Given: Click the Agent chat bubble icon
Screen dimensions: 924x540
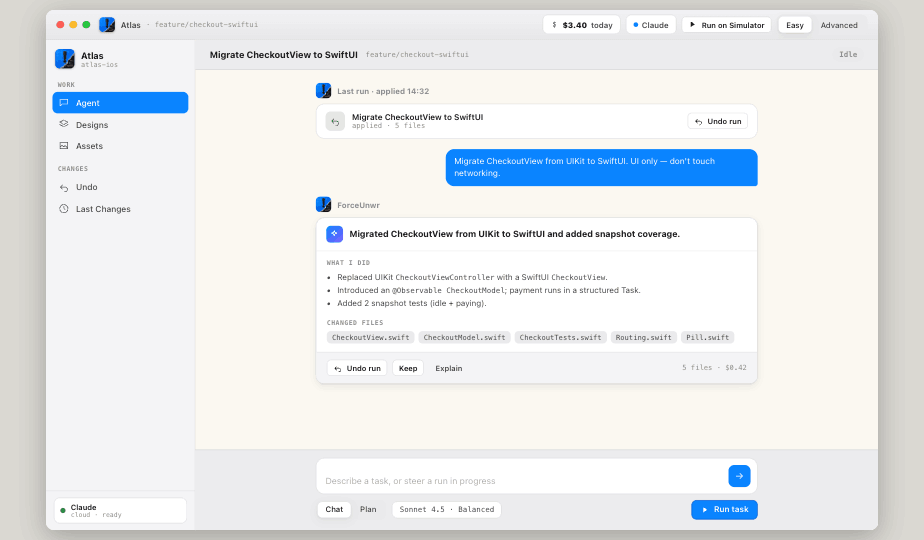Looking at the screenshot, I should [64, 103].
